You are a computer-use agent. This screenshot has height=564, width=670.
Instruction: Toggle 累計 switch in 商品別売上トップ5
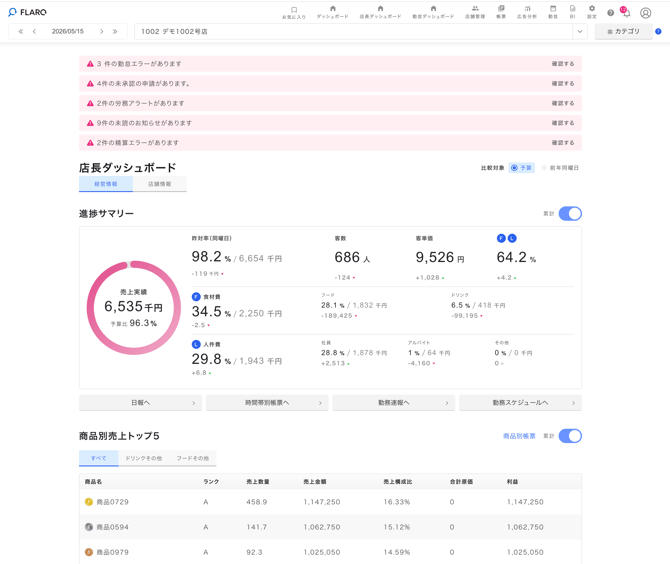570,436
